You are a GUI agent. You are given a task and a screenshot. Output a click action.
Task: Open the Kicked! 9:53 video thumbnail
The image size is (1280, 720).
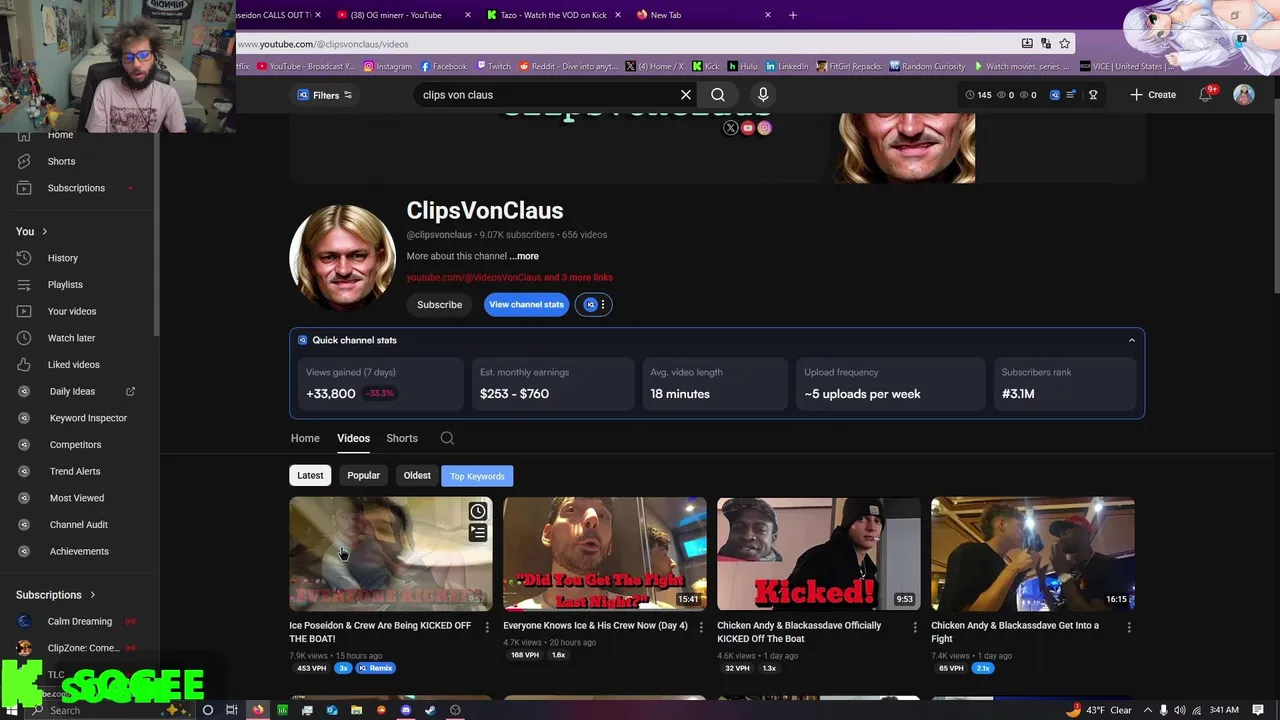point(819,554)
